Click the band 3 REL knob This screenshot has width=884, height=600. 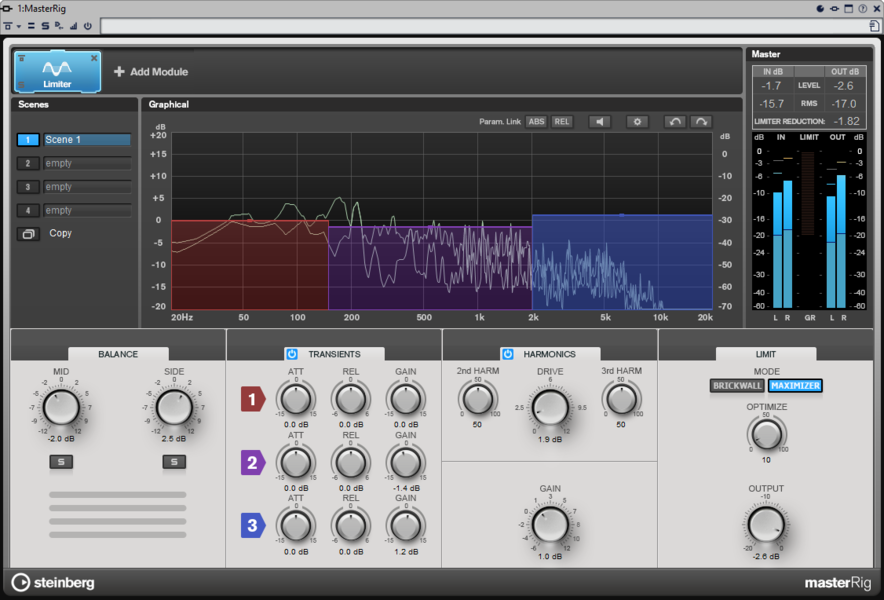point(351,526)
